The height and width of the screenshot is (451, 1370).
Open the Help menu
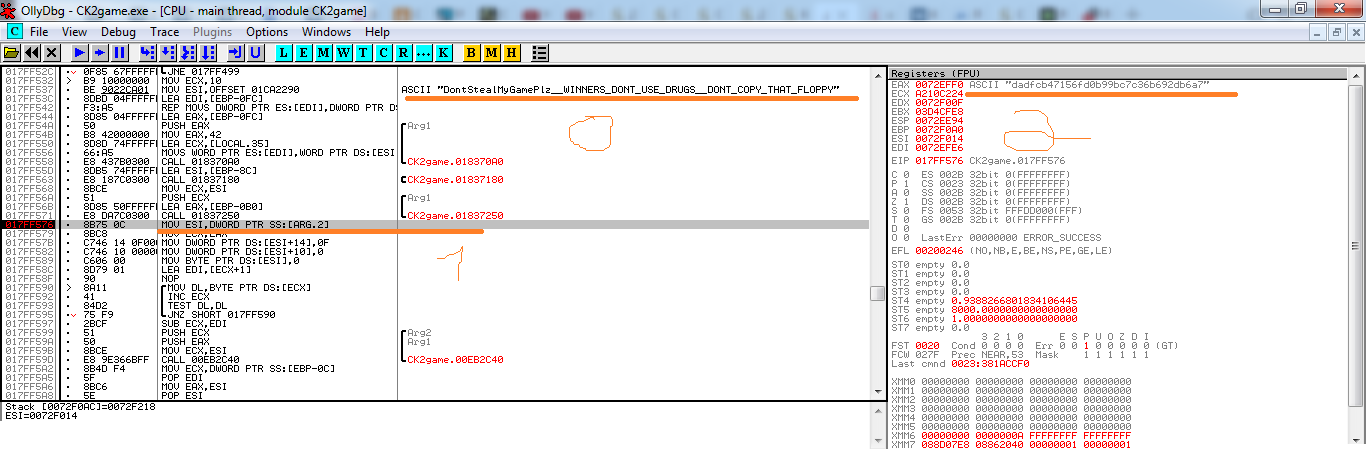tap(377, 32)
